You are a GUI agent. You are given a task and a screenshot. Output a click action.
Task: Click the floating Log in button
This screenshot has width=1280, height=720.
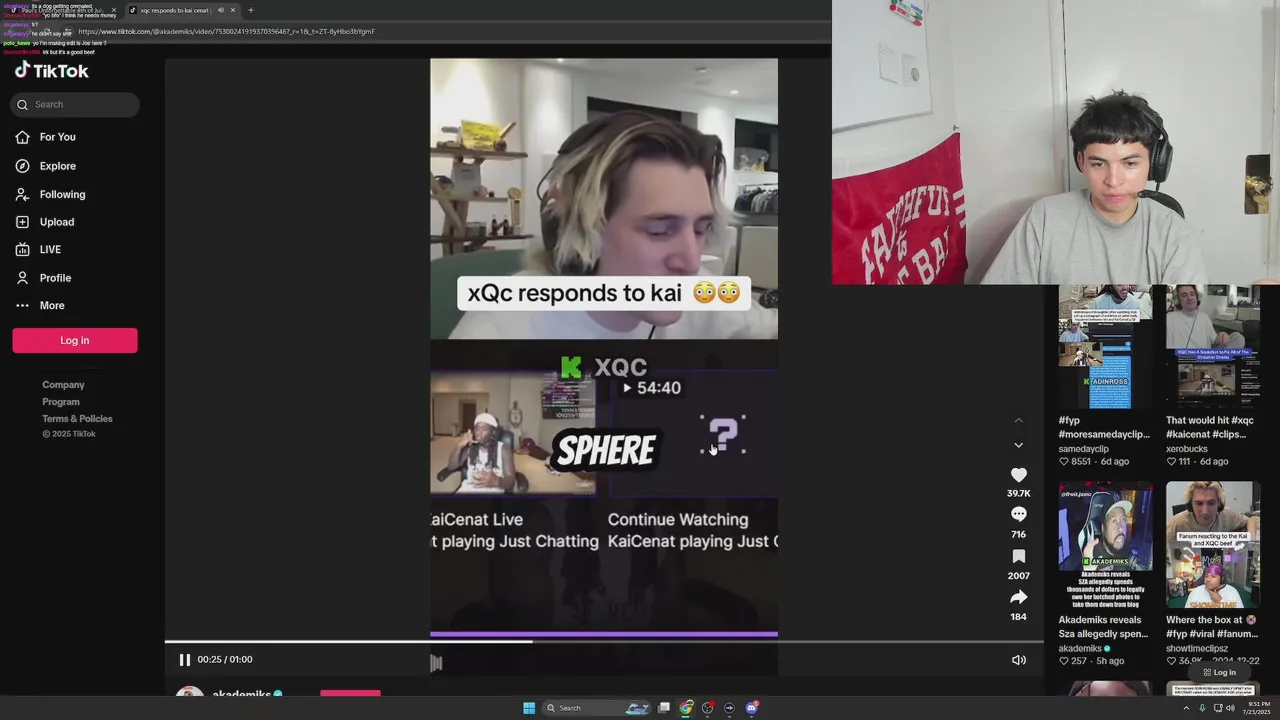(1219, 672)
